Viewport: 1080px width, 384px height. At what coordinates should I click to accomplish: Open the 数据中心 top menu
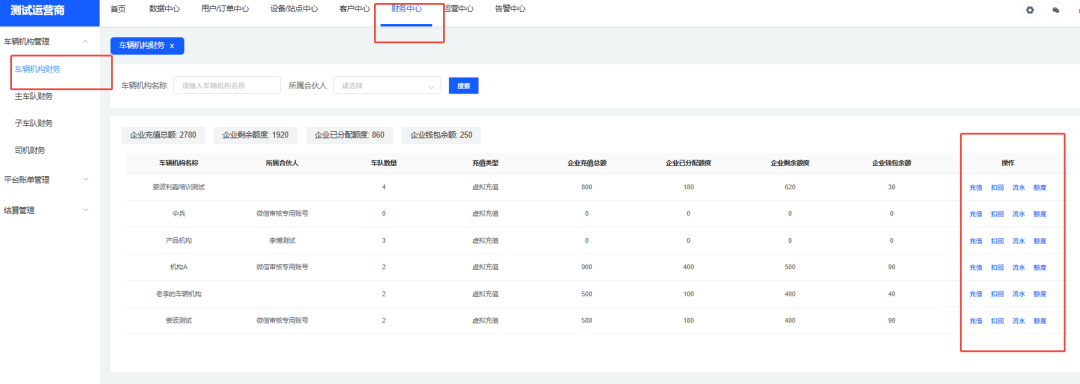[x=164, y=9]
